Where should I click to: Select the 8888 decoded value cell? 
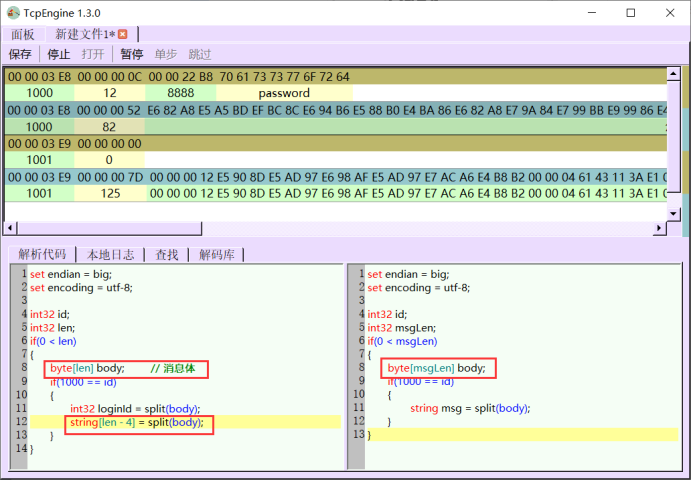click(x=180, y=93)
